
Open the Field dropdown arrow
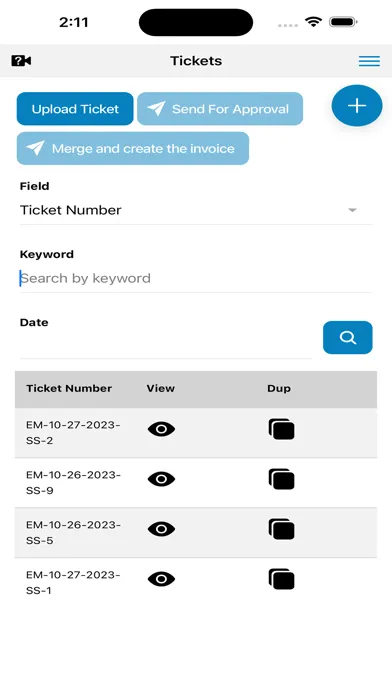click(x=352, y=210)
